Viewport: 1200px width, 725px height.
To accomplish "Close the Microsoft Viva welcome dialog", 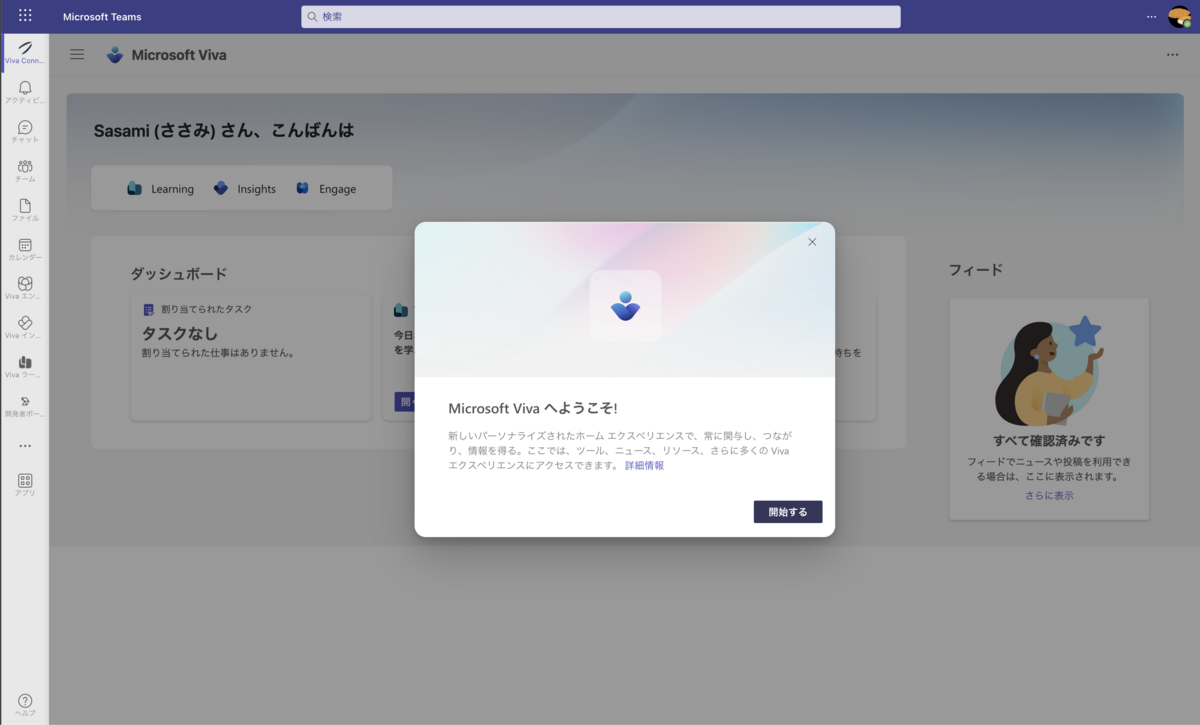I will 812,242.
